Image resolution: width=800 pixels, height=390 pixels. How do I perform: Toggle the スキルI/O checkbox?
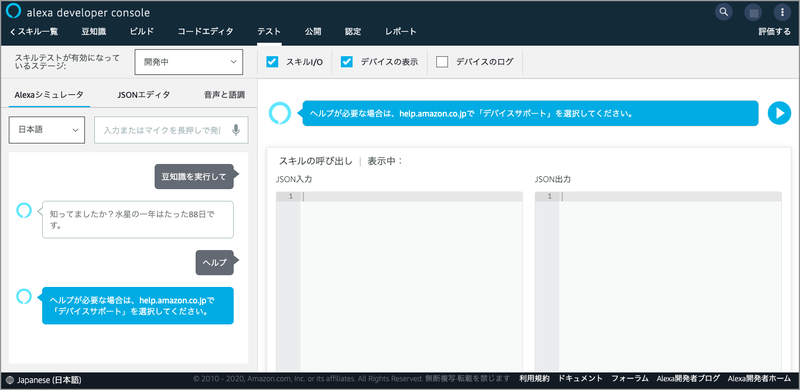click(x=272, y=62)
